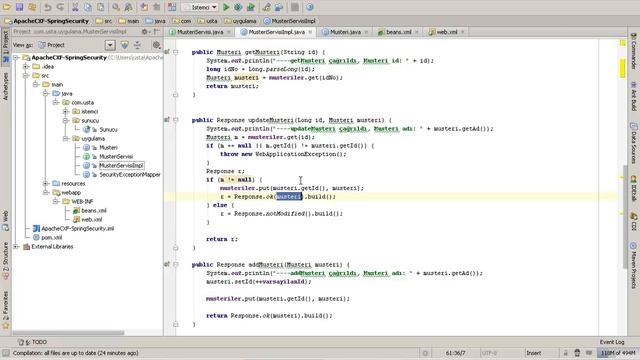Expand the istemci package node

tap(65, 111)
